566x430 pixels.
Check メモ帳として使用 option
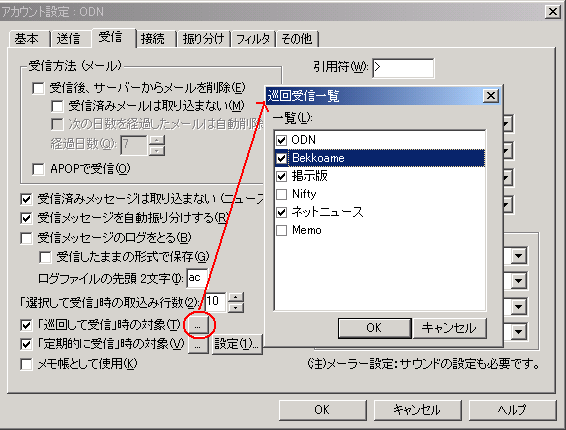coord(26,364)
